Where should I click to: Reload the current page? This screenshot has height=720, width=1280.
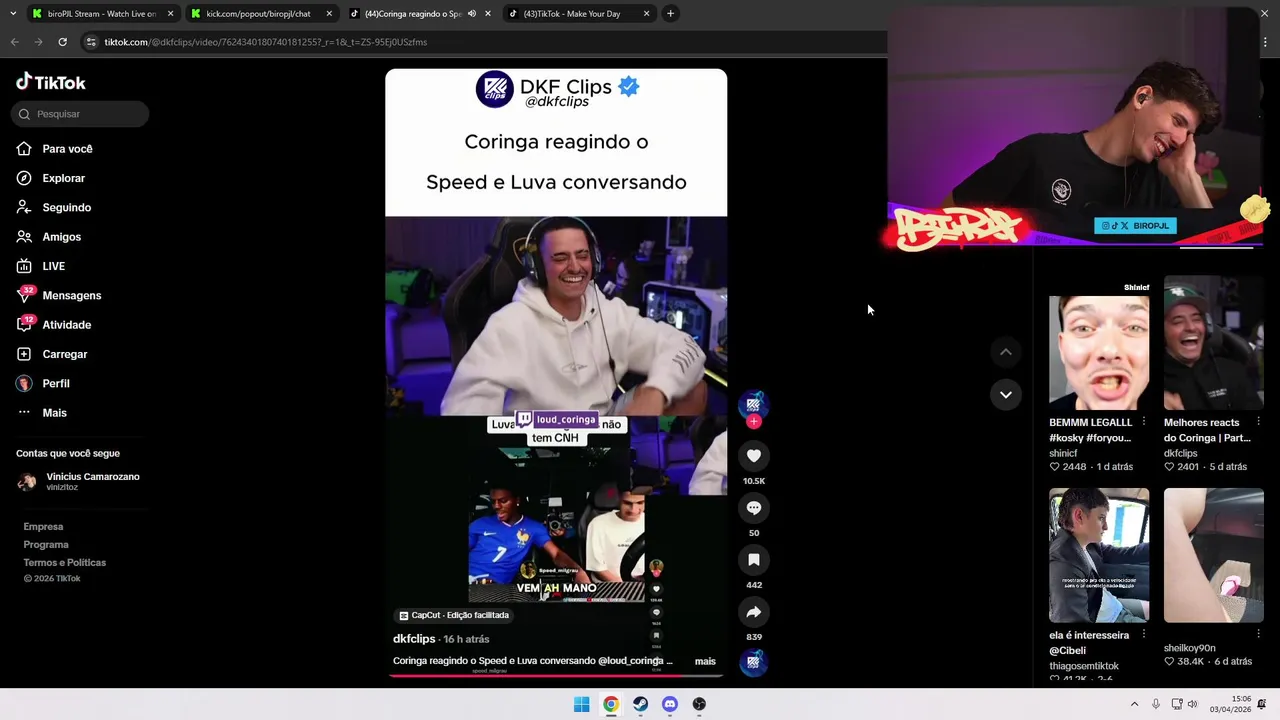(62, 42)
